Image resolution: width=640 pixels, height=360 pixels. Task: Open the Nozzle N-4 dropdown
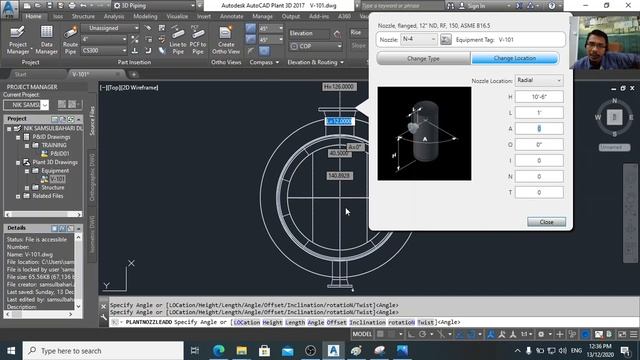pyautogui.click(x=419, y=39)
